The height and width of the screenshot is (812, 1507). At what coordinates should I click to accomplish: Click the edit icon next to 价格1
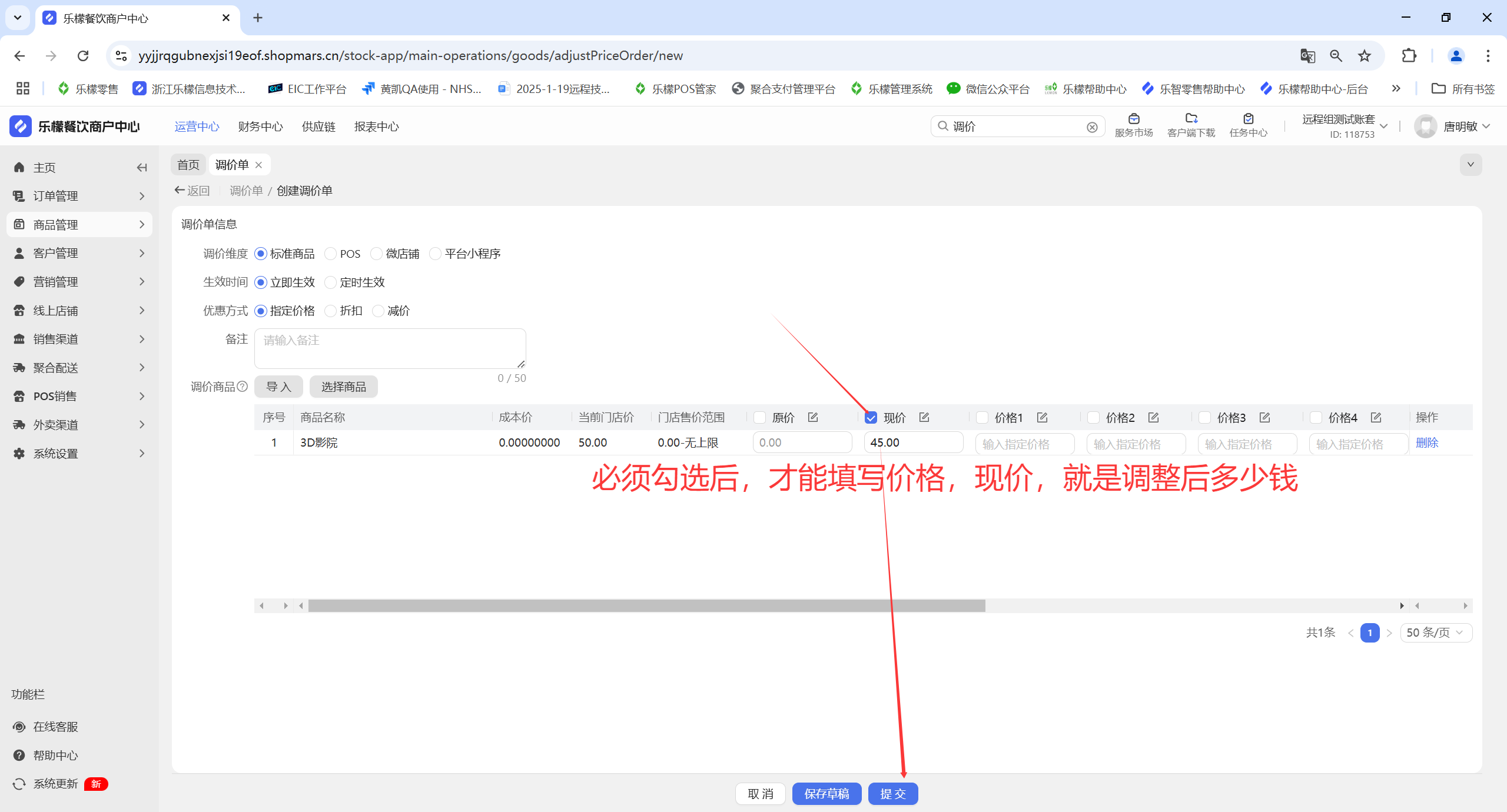click(x=1043, y=417)
